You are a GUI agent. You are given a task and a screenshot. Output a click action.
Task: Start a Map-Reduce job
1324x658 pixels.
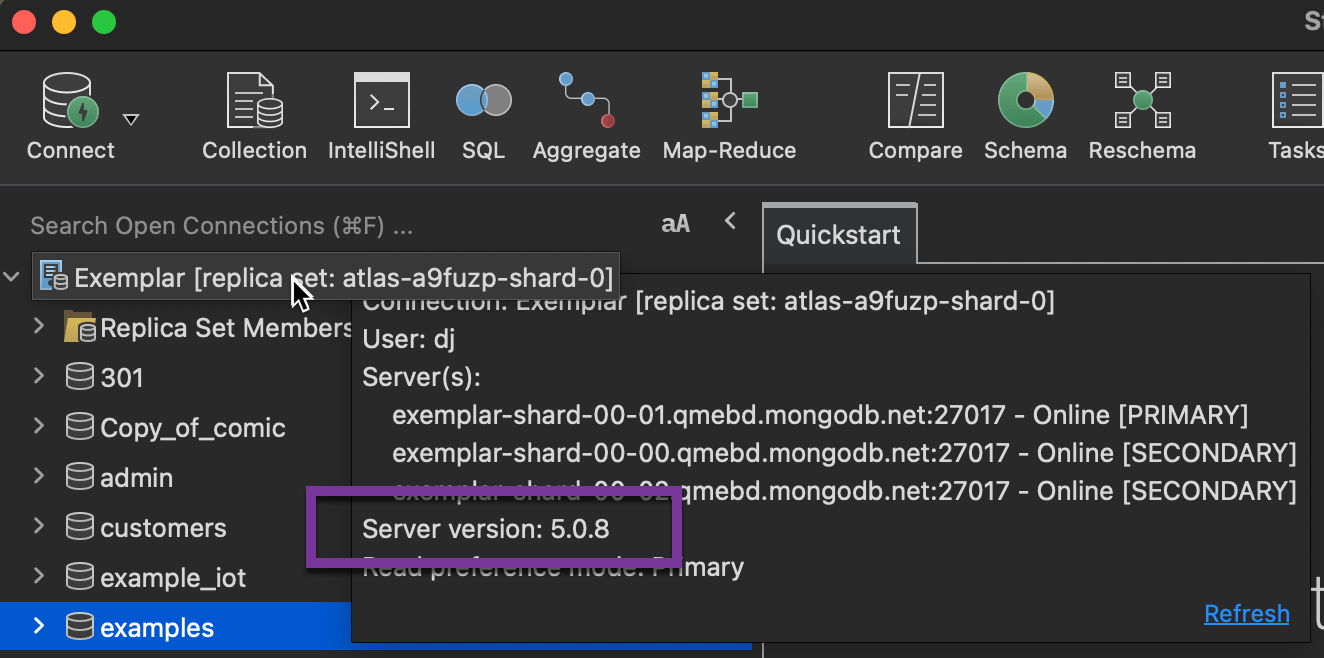(x=729, y=110)
